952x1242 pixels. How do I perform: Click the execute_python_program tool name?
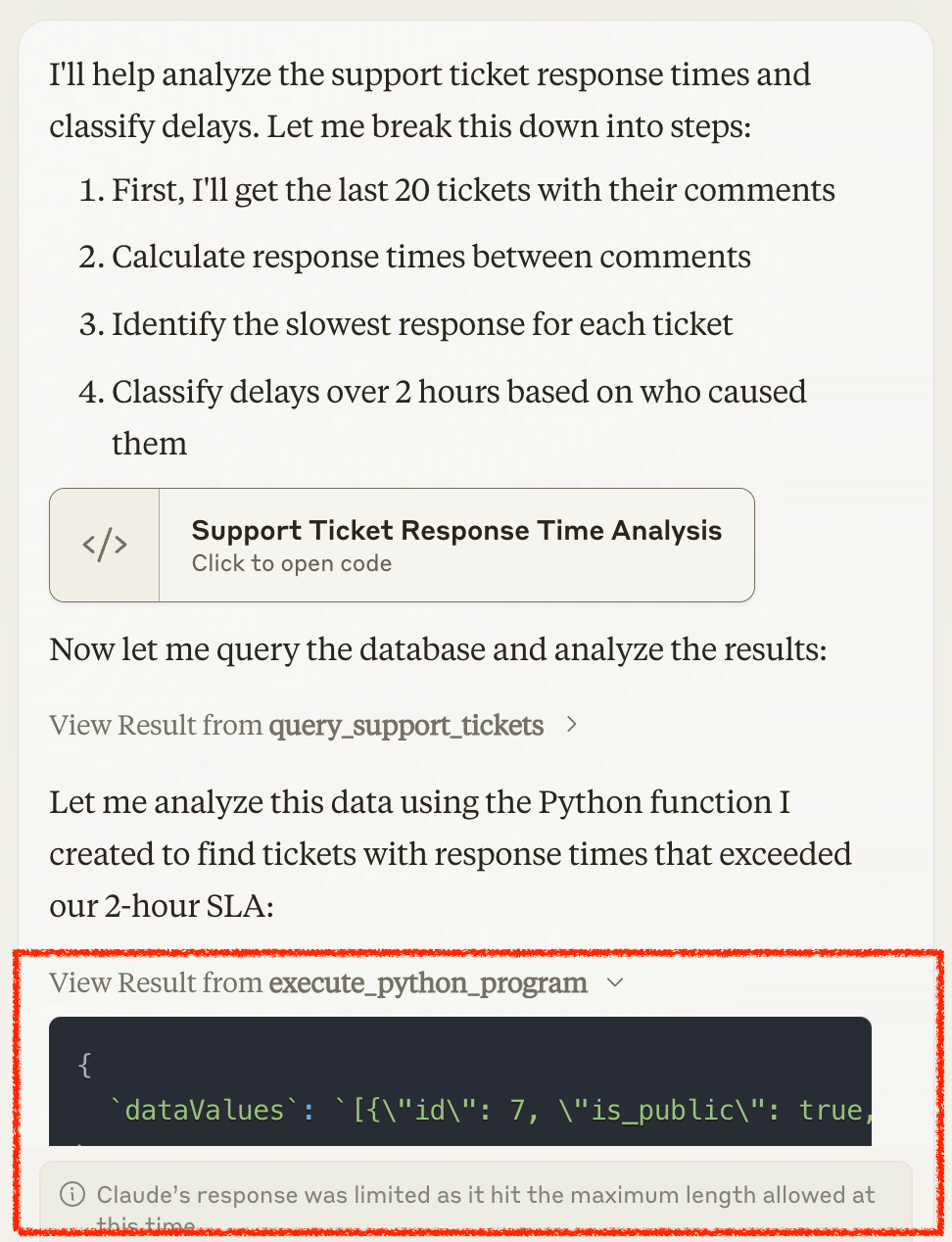(429, 982)
